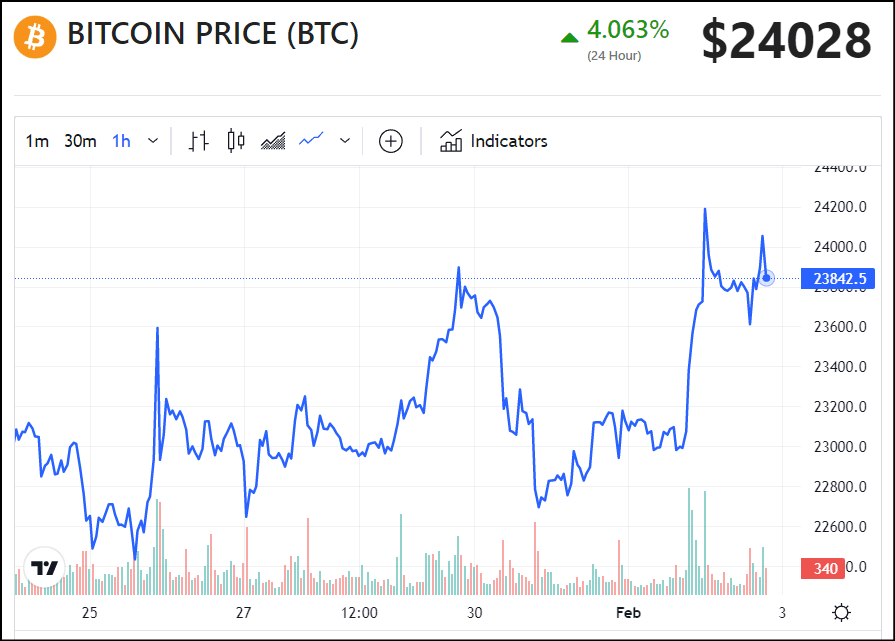
Task: Select the 1h time interval
Action: point(121,141)
